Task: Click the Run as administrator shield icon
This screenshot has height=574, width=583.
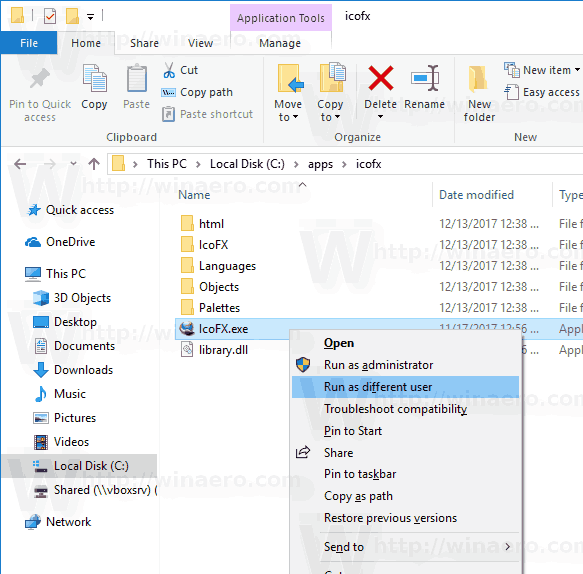Action: click(x=303, y=365)
